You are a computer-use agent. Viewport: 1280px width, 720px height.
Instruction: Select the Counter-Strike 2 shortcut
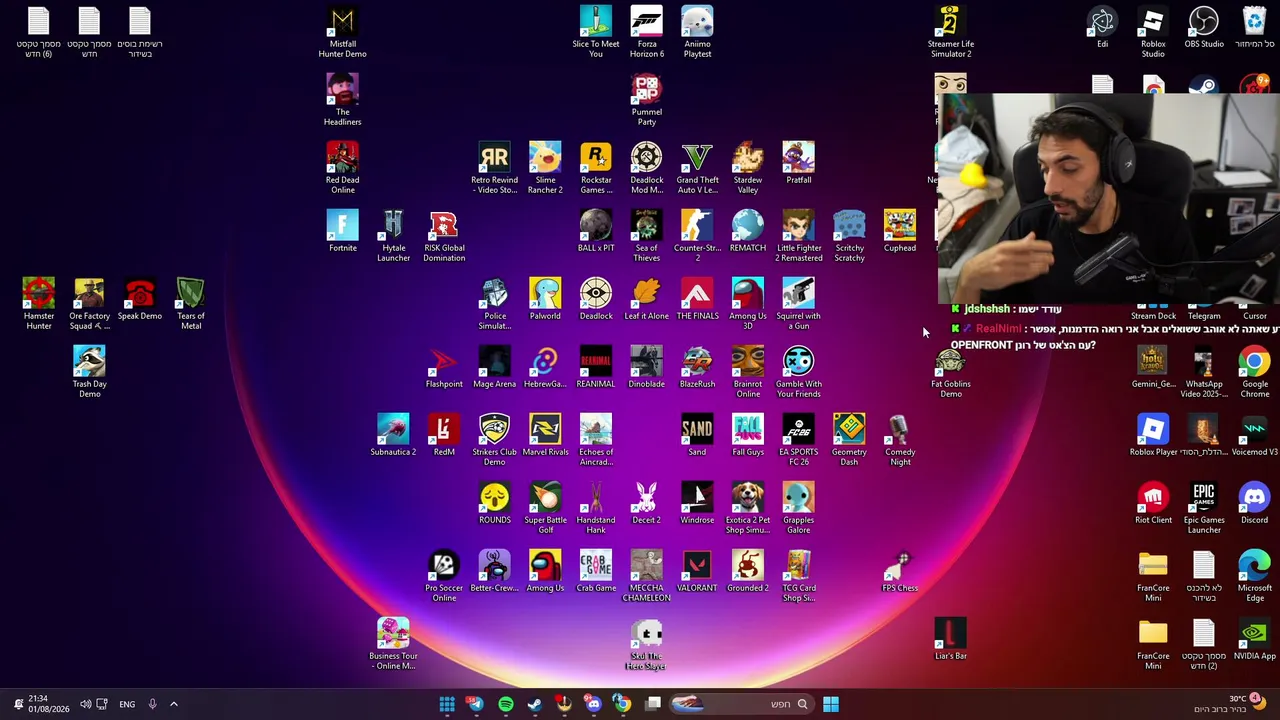coord(697,236)
